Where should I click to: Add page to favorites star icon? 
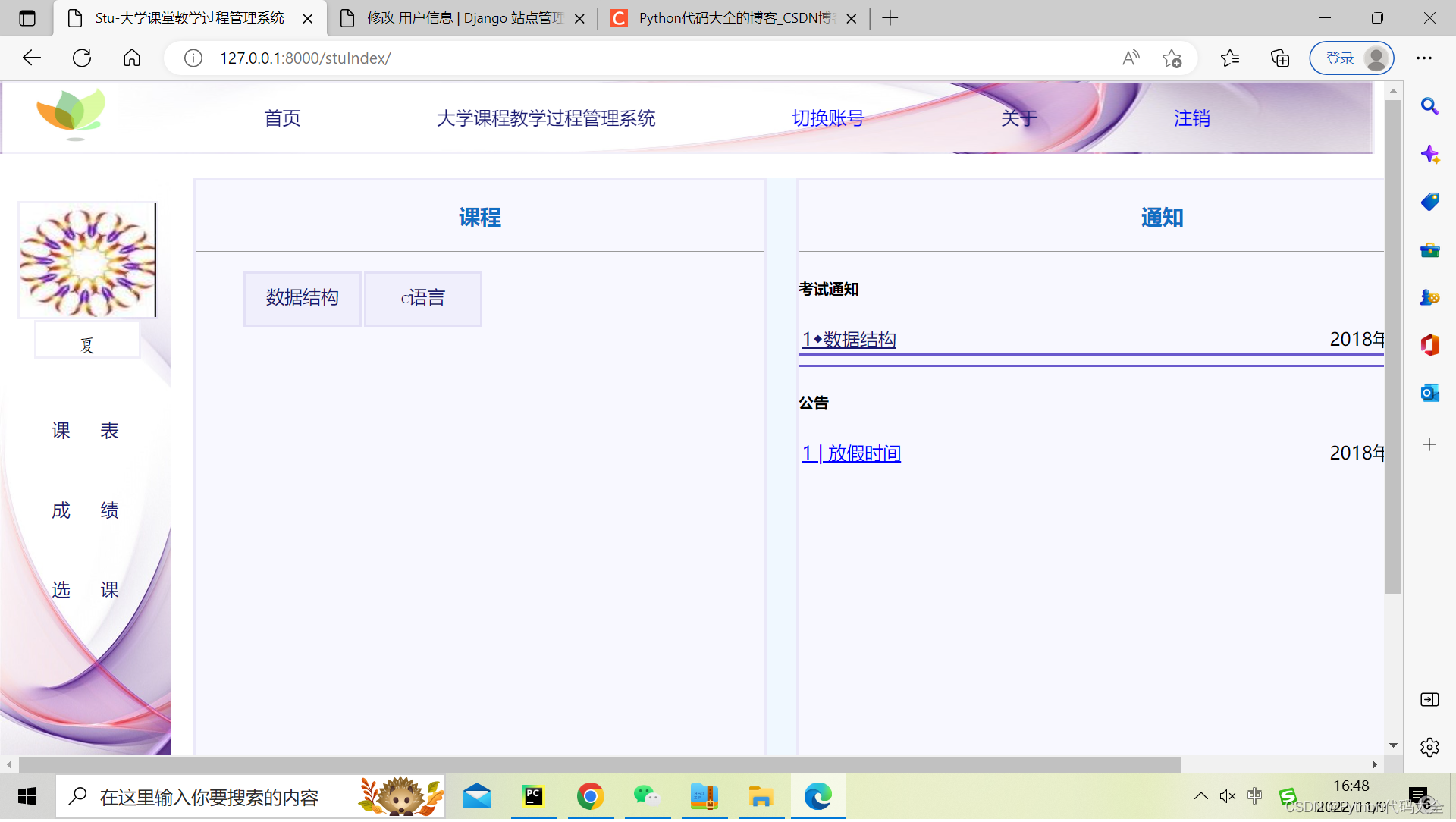point(1172,58)
